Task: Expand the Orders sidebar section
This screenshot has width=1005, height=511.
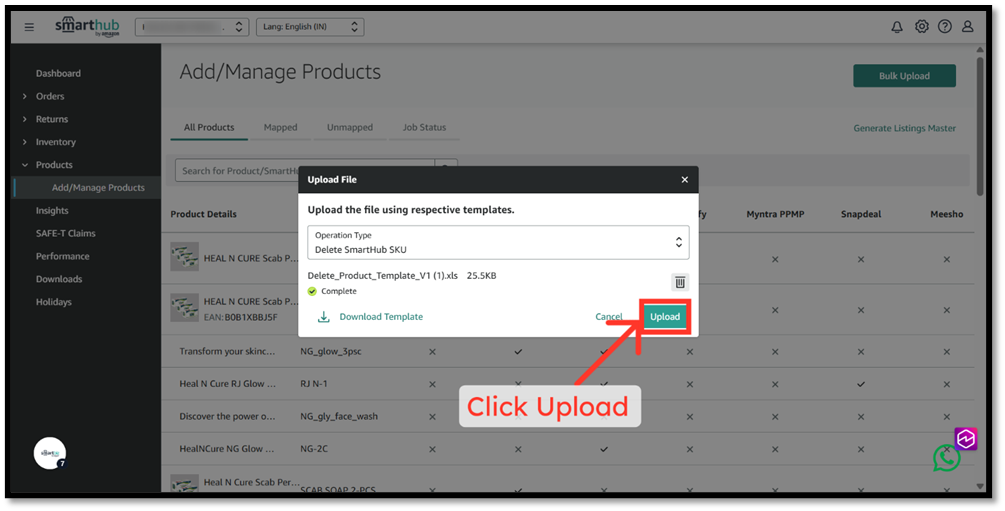Action: 50,96
